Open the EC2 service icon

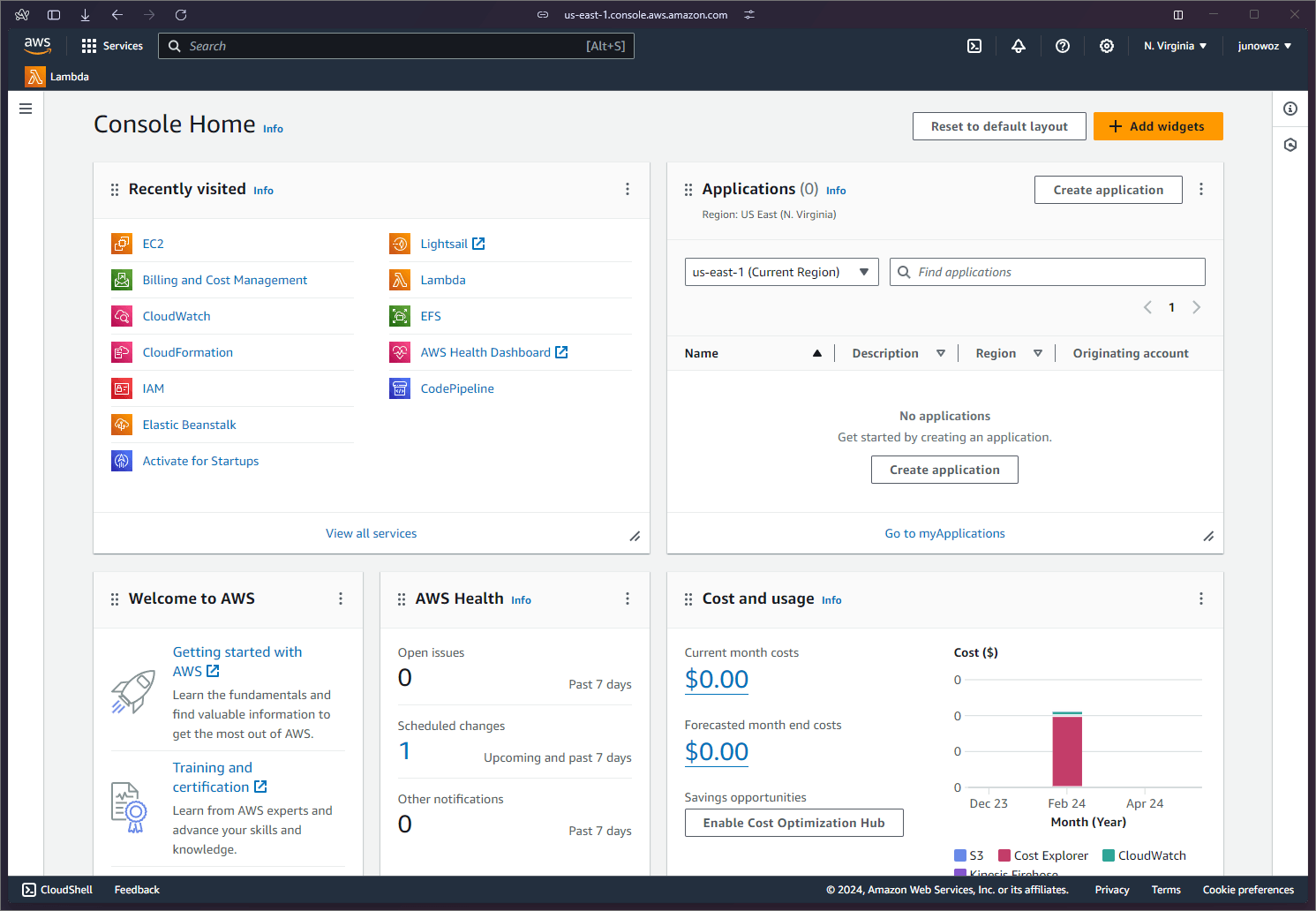click(x=122, y=243)
